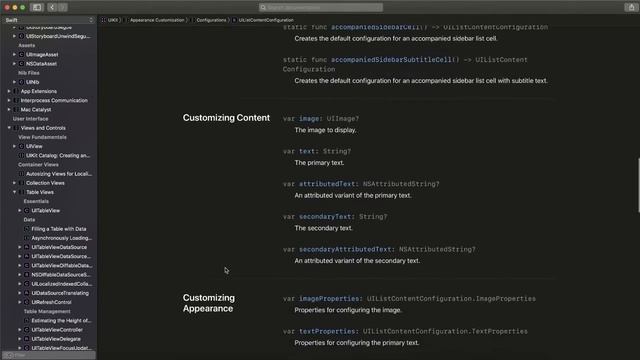
Task: Click the App Extensions collection icon
Action: pyautogui.click(x=16, y=91)
